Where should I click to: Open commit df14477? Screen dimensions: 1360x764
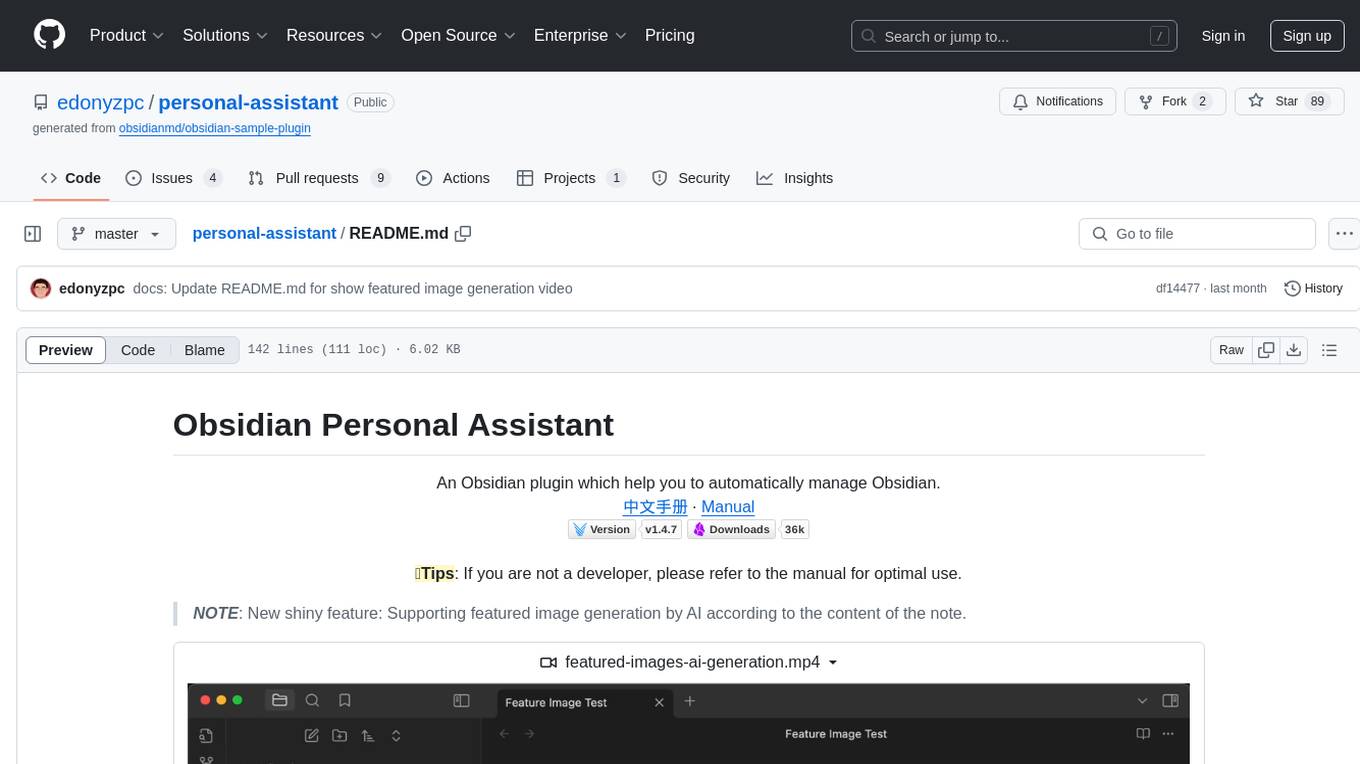(x=1178, y=288)
